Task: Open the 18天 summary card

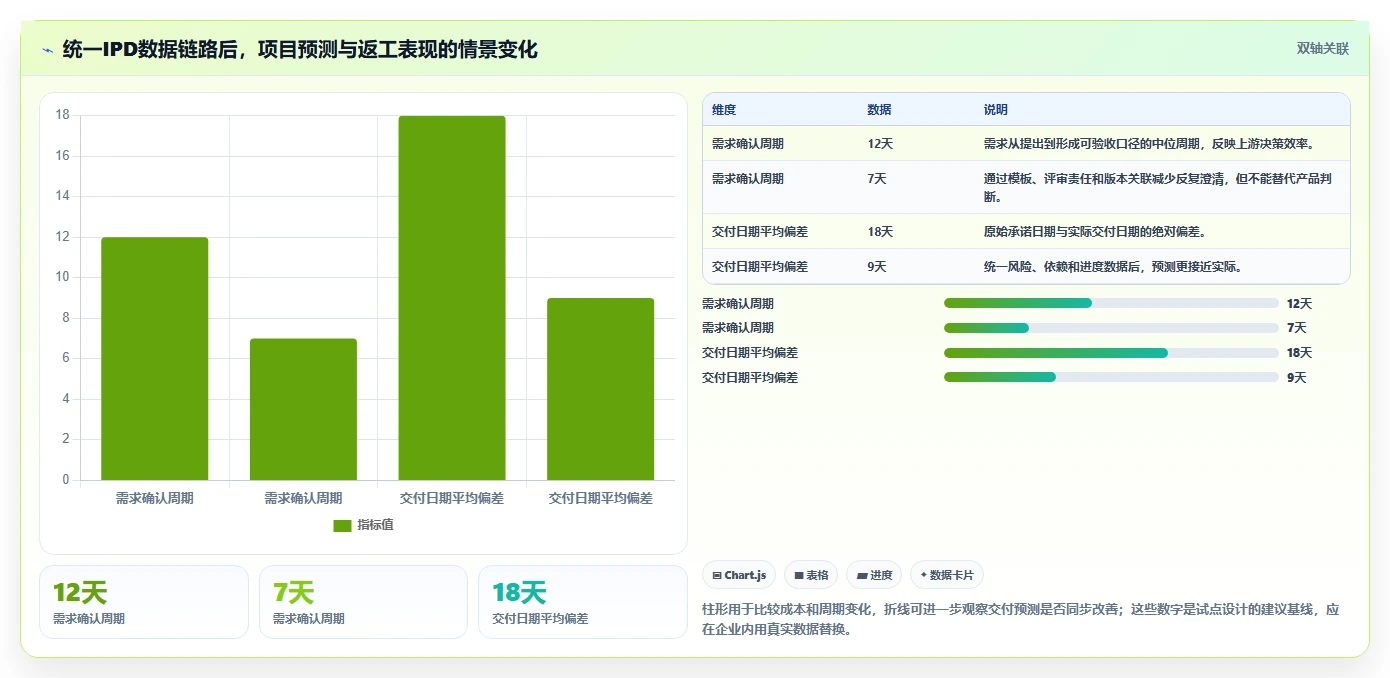Action: [582, 602]
